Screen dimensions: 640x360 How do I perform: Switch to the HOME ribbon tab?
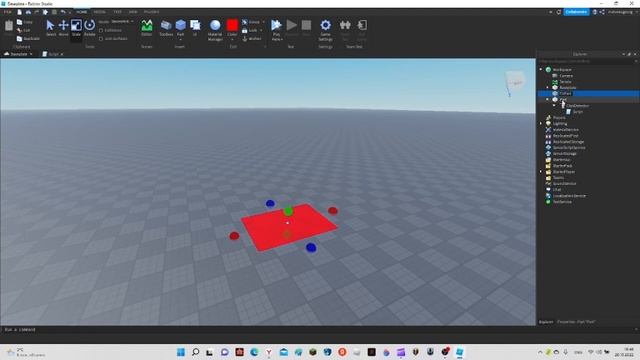(x=82, y=12)
